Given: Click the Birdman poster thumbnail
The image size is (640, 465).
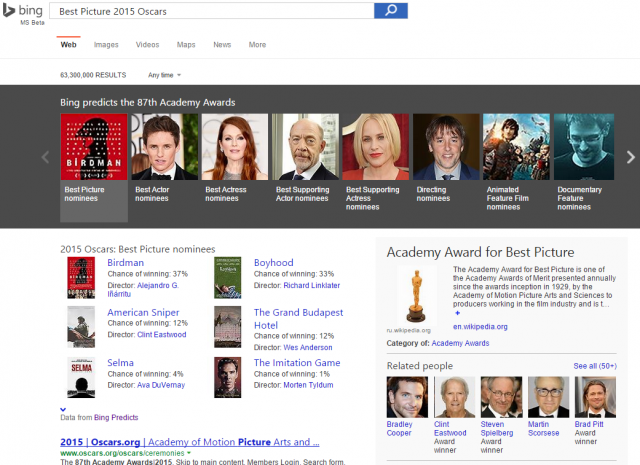Looking at the screenshot, I should point(81,278).
